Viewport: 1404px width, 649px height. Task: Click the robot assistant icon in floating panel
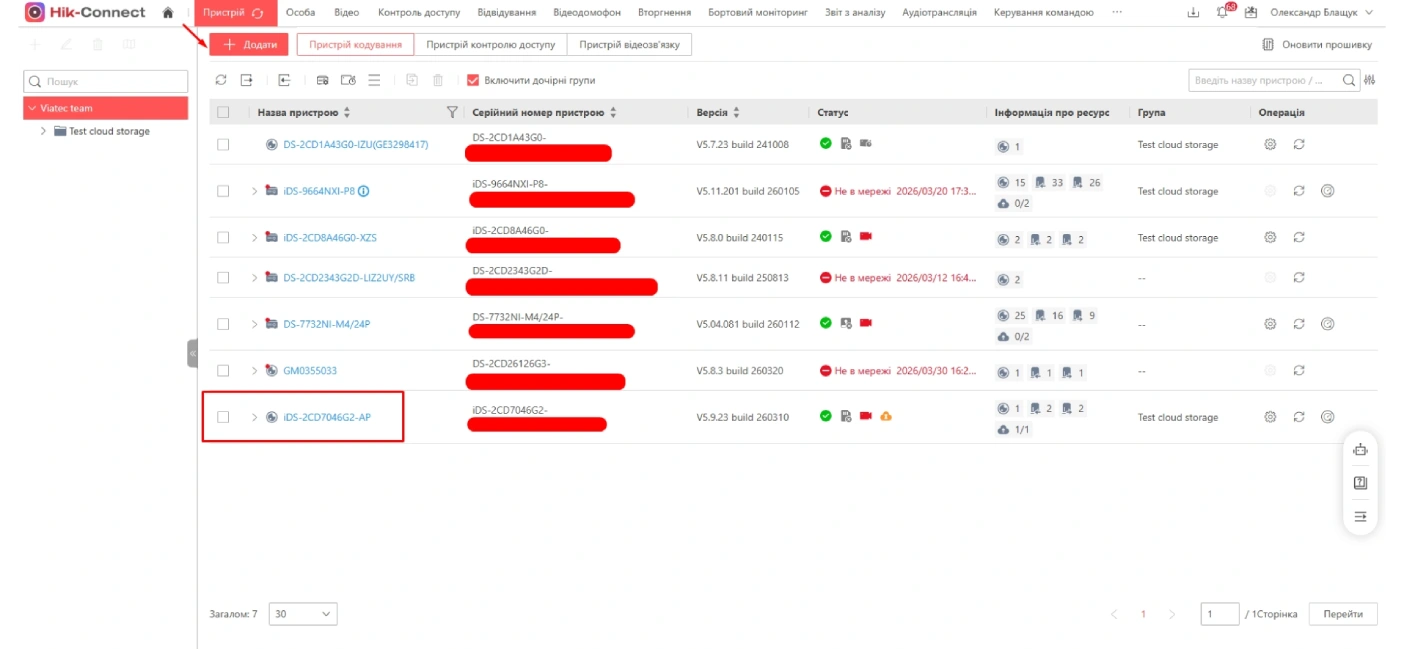tap(1360, 450)
